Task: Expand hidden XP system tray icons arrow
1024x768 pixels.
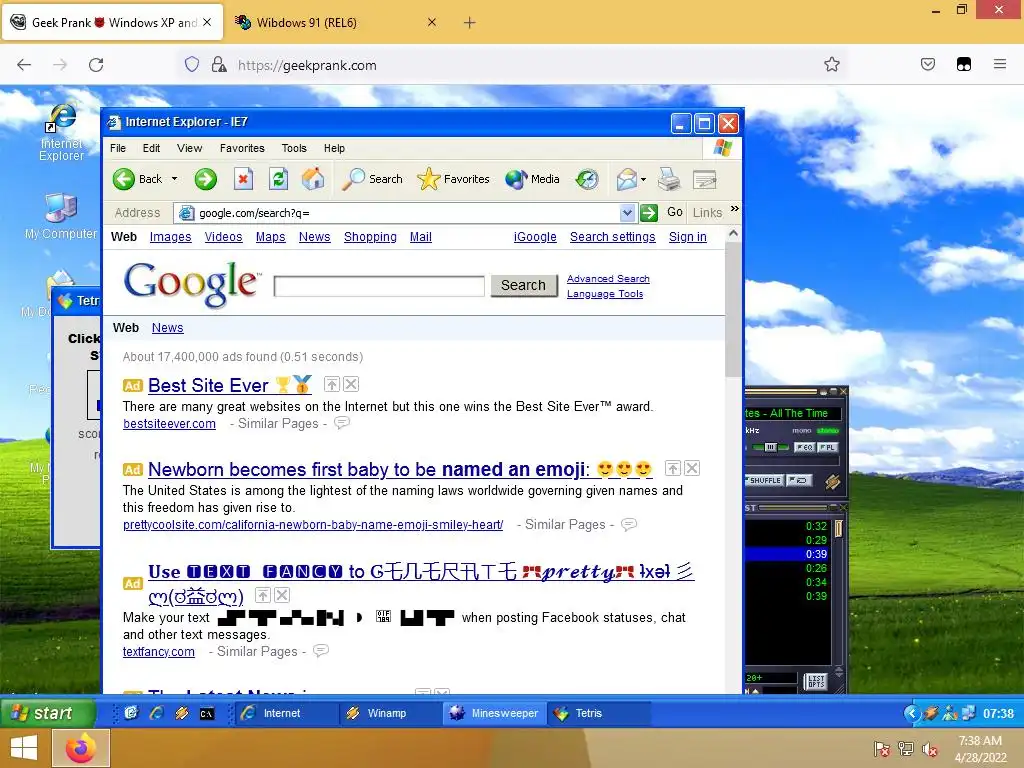Action: coord(912,713)
